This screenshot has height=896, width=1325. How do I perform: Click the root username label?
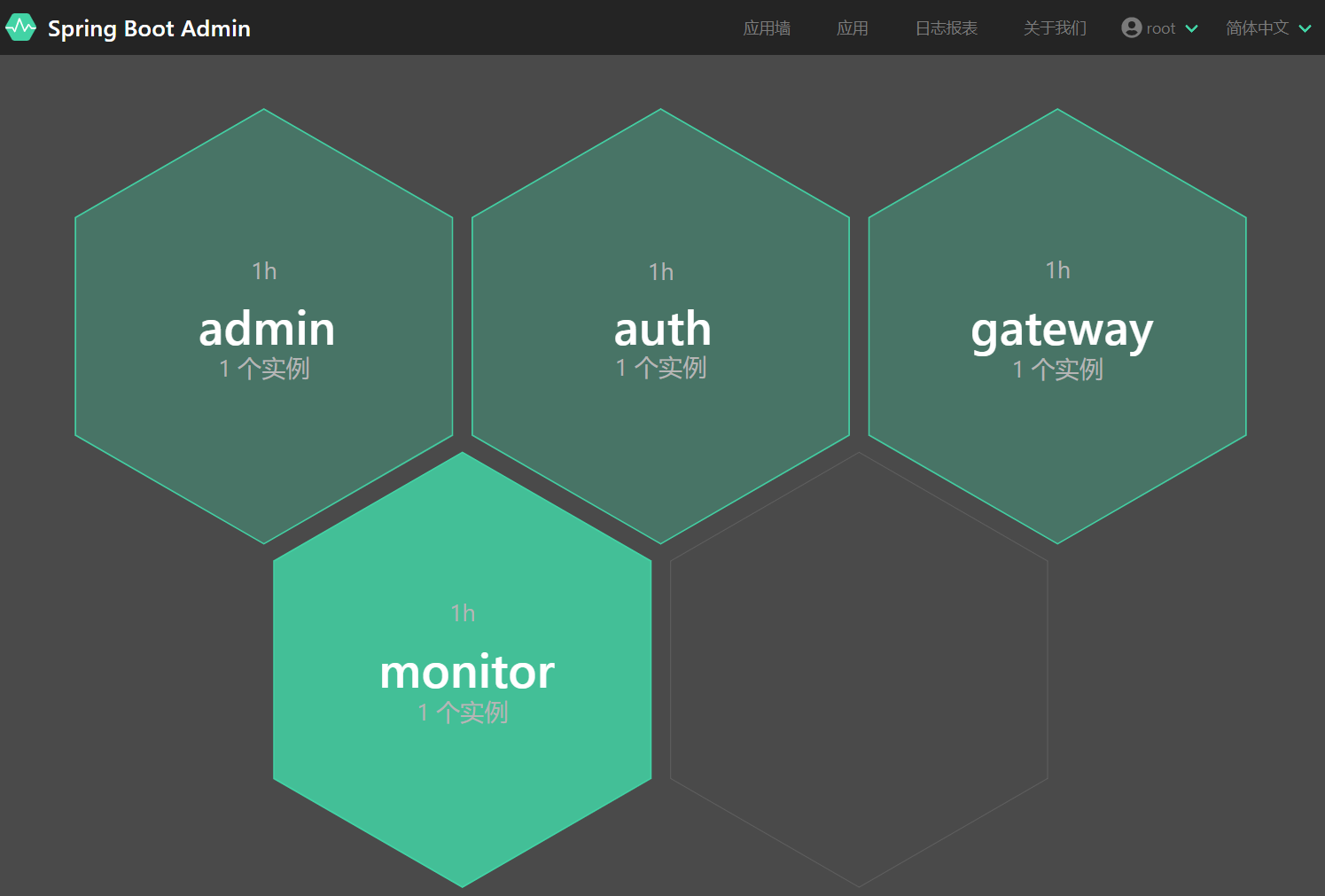click(1160, 28)
